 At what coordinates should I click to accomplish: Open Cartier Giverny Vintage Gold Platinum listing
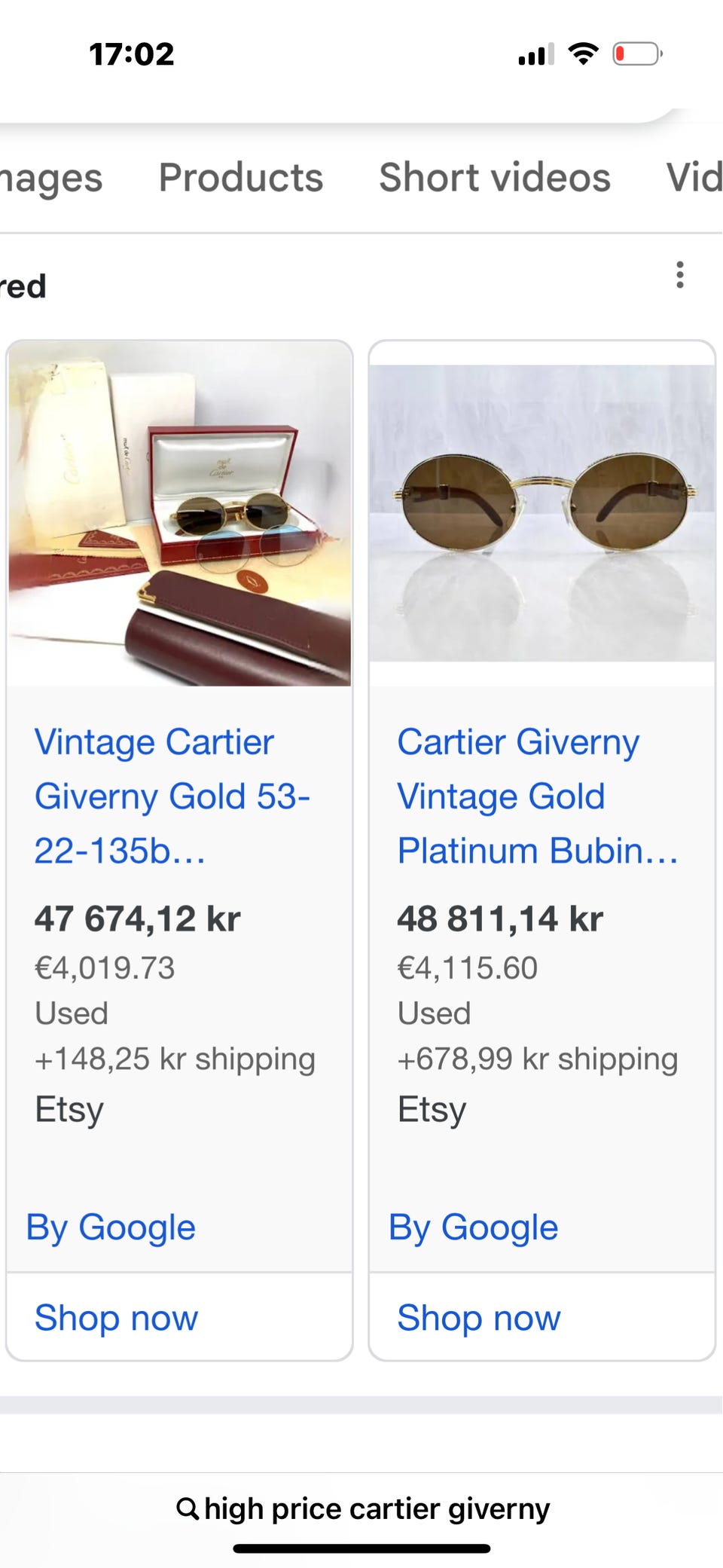(538, 796)
